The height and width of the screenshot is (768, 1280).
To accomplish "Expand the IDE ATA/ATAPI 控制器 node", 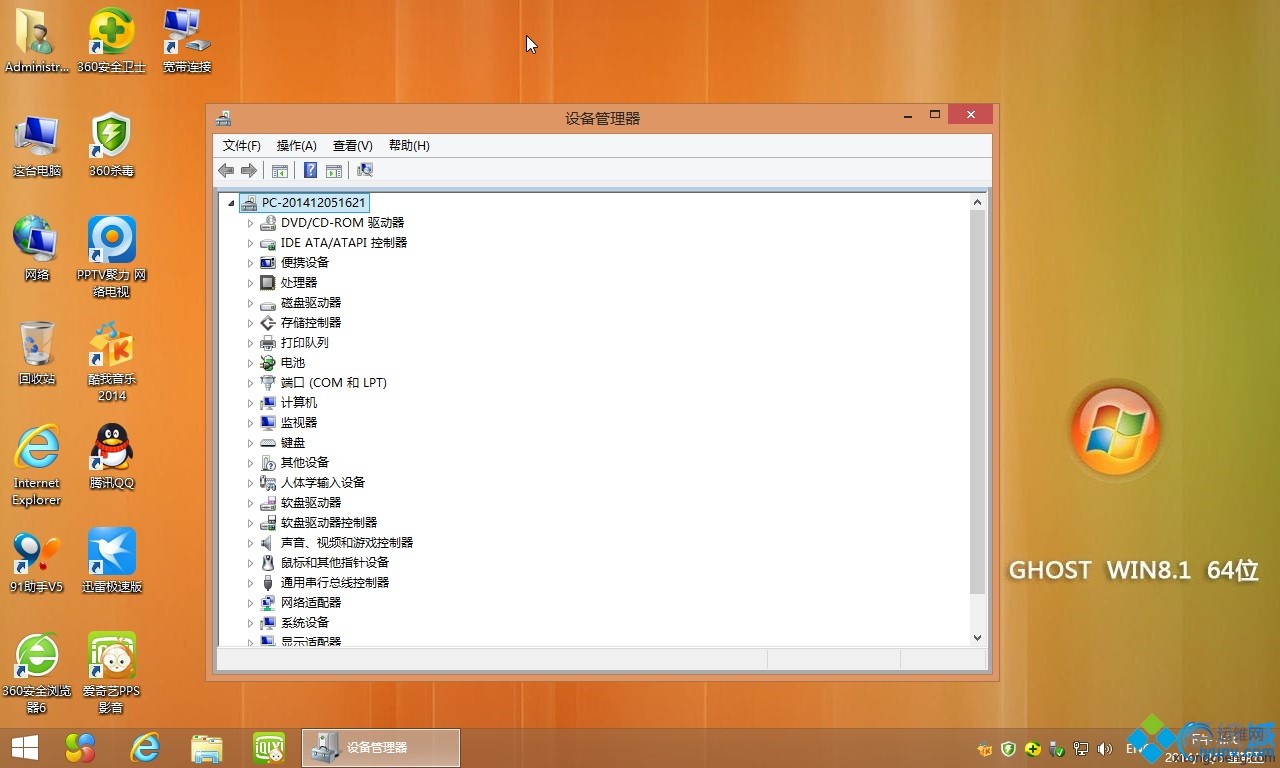I will click(x=251, y=243).
